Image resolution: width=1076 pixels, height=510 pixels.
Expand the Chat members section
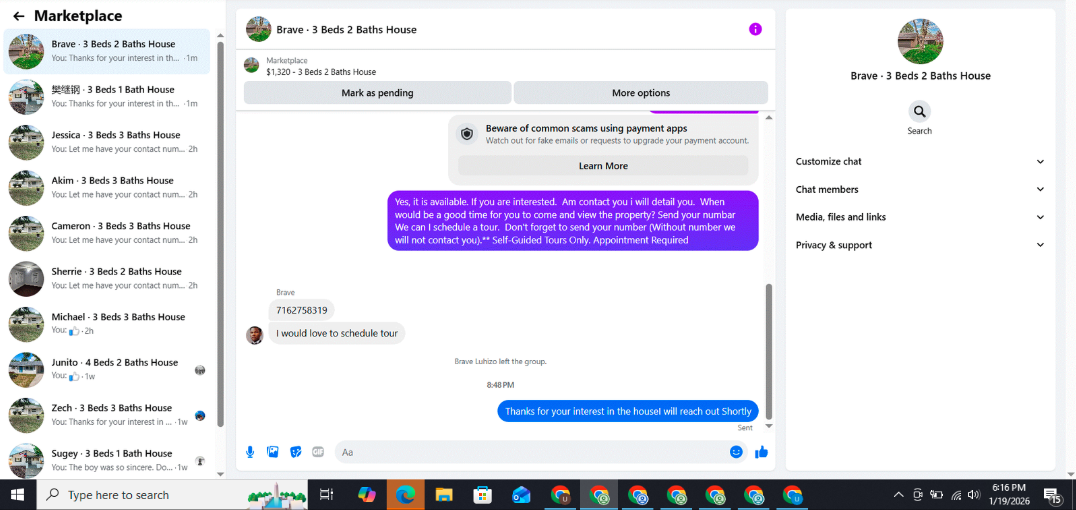920,189
